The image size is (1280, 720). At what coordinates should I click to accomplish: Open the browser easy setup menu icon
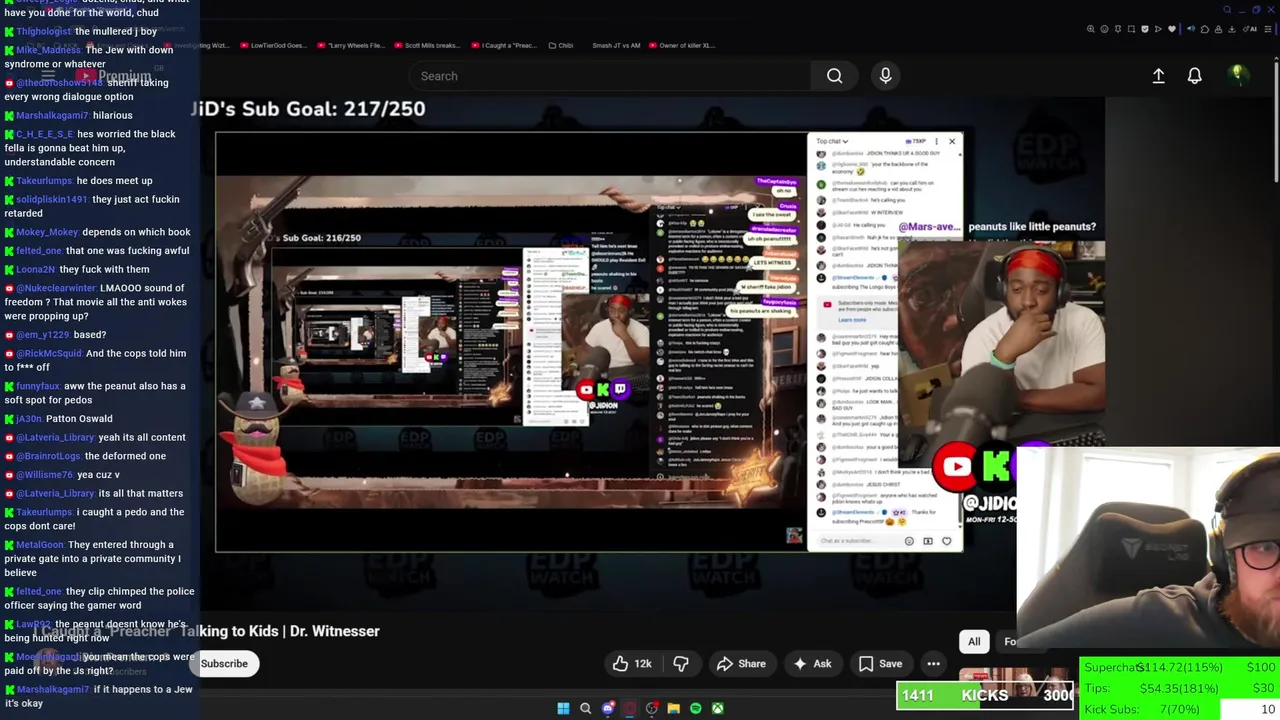pos(1267,29)
